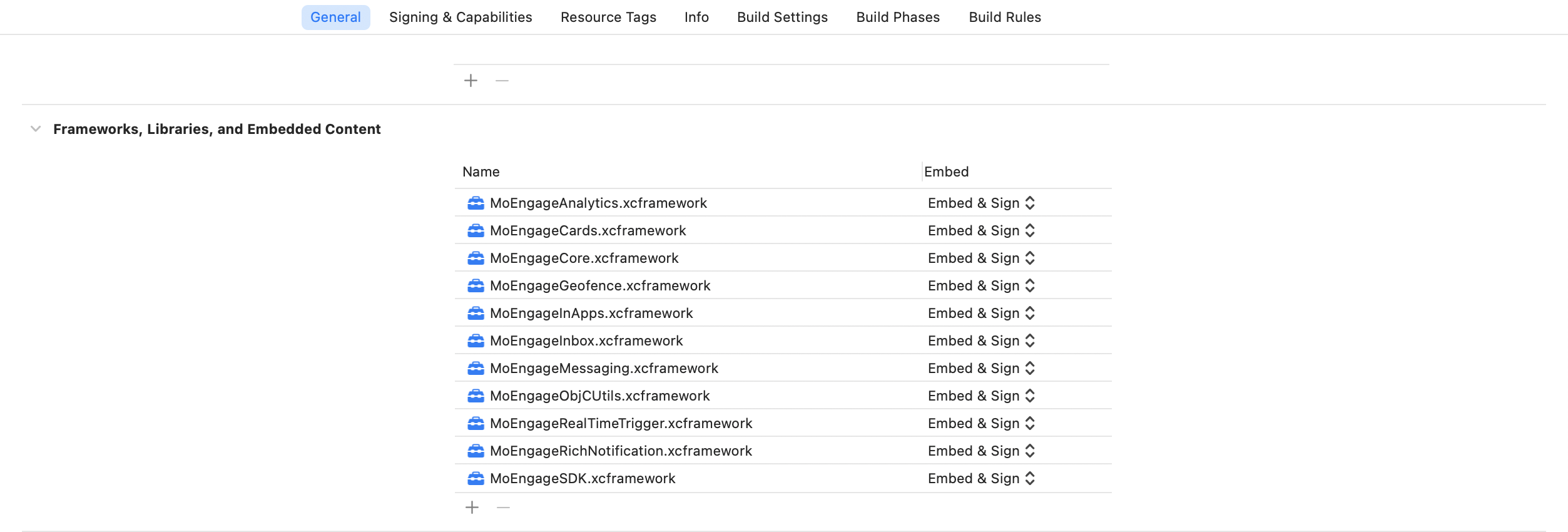
Task: Switch to the Info tab
Action: point(696,17)
